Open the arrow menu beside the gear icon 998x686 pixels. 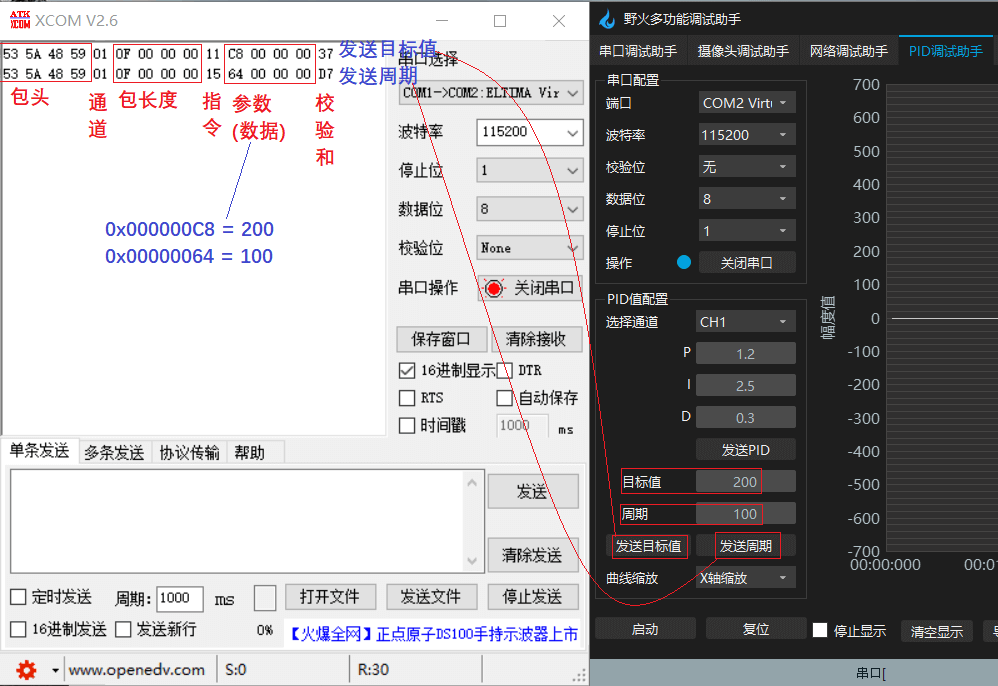tap(55, 670)
